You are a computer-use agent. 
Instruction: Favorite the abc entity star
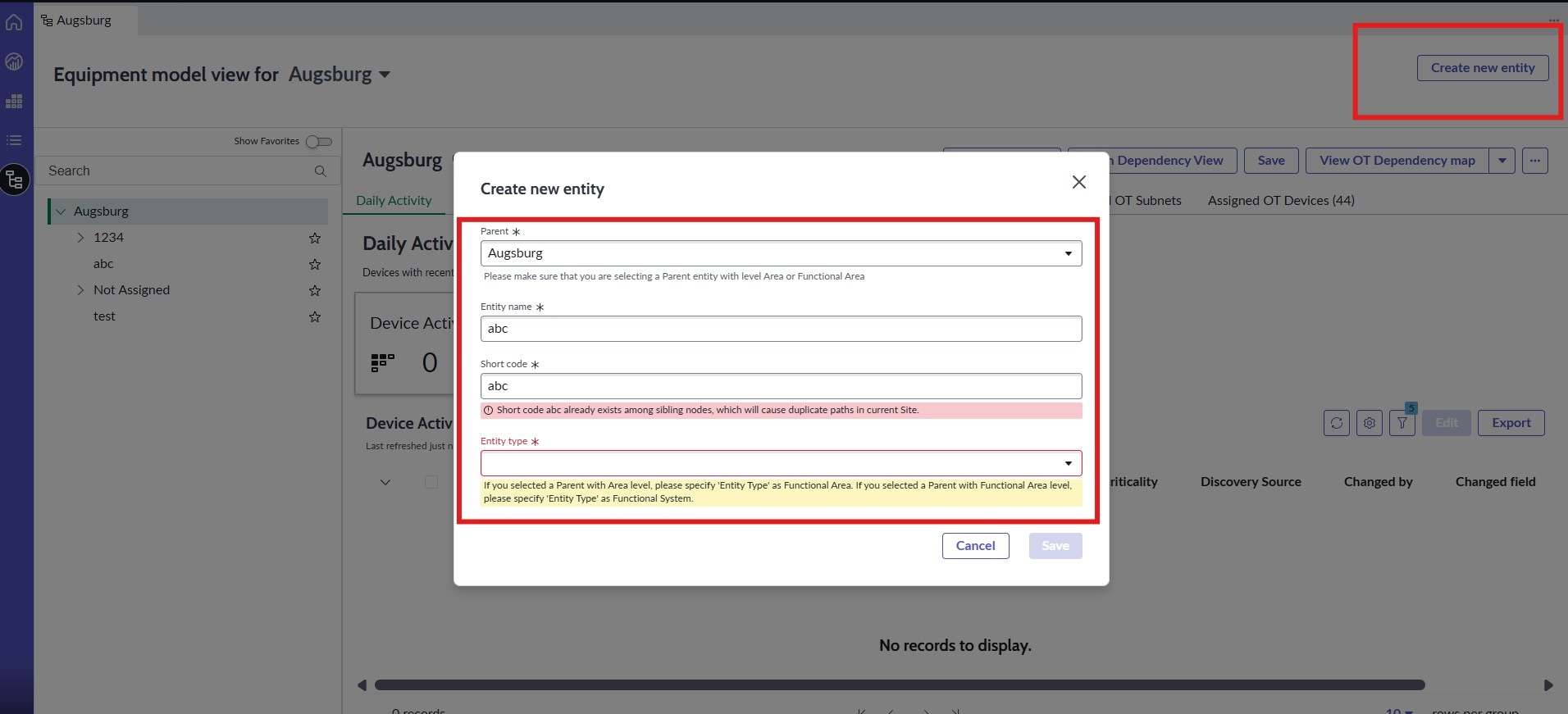[x=314, y=264]
